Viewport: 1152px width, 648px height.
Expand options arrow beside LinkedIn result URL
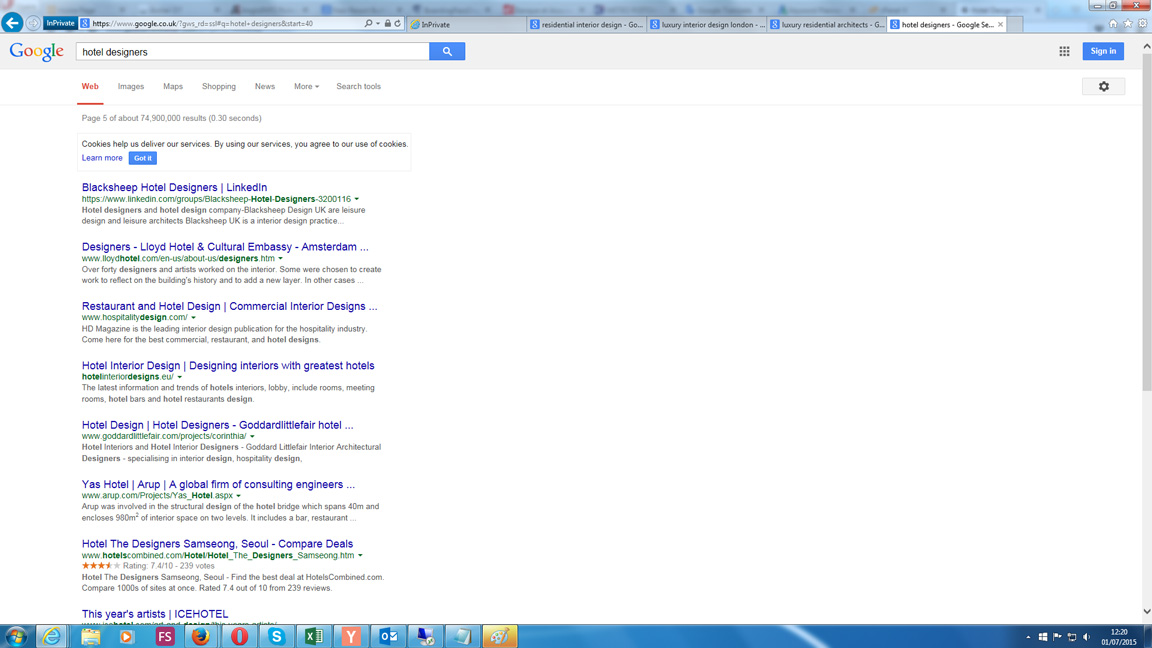[x=357, y=199]
